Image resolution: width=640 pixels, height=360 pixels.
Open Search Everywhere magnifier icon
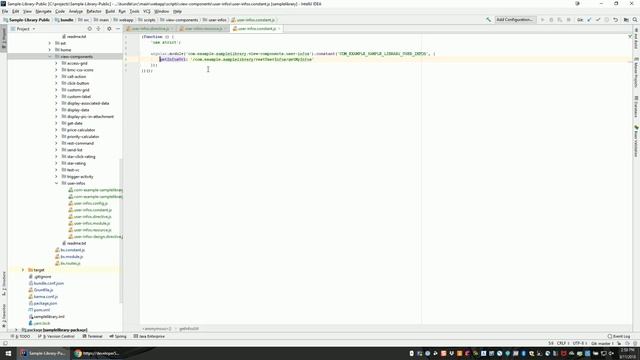point(635,20)
